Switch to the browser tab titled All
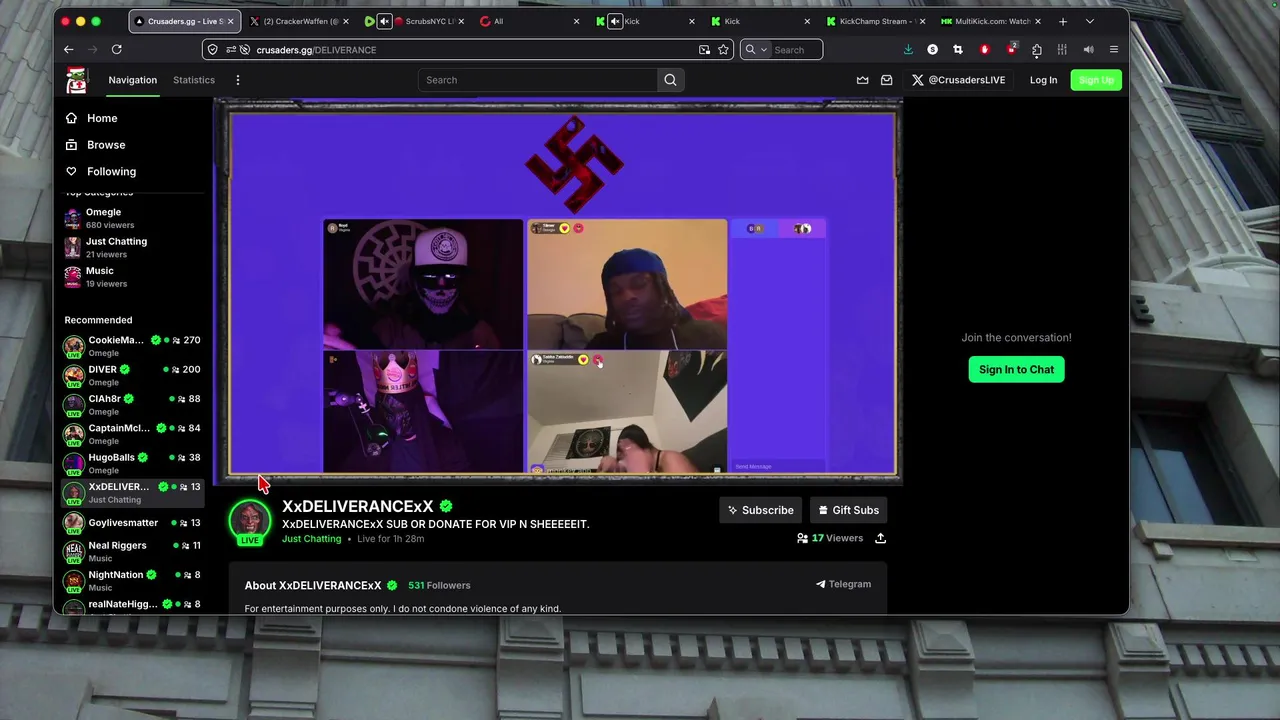 pyautogui.click(x=529, y=21)
